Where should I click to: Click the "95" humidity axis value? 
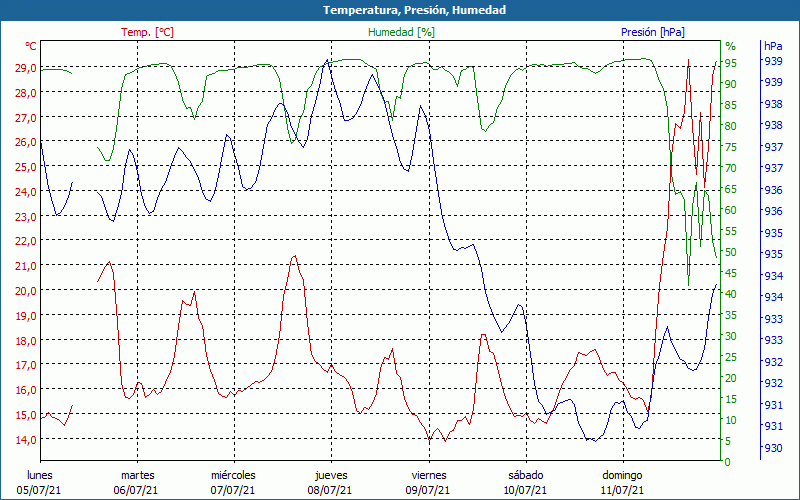731,63
